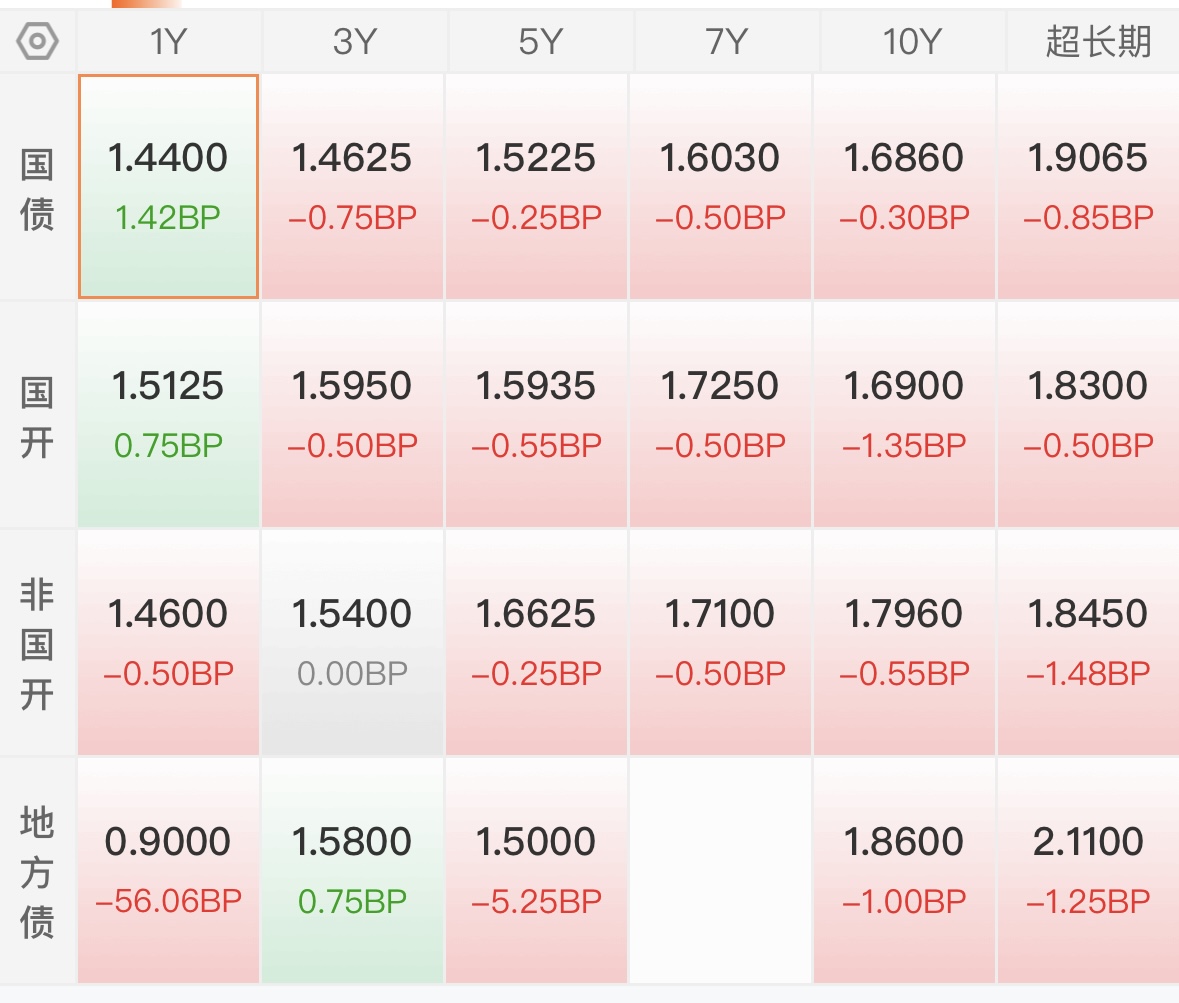Open the hexagon settings icon

tap(38, 41)
